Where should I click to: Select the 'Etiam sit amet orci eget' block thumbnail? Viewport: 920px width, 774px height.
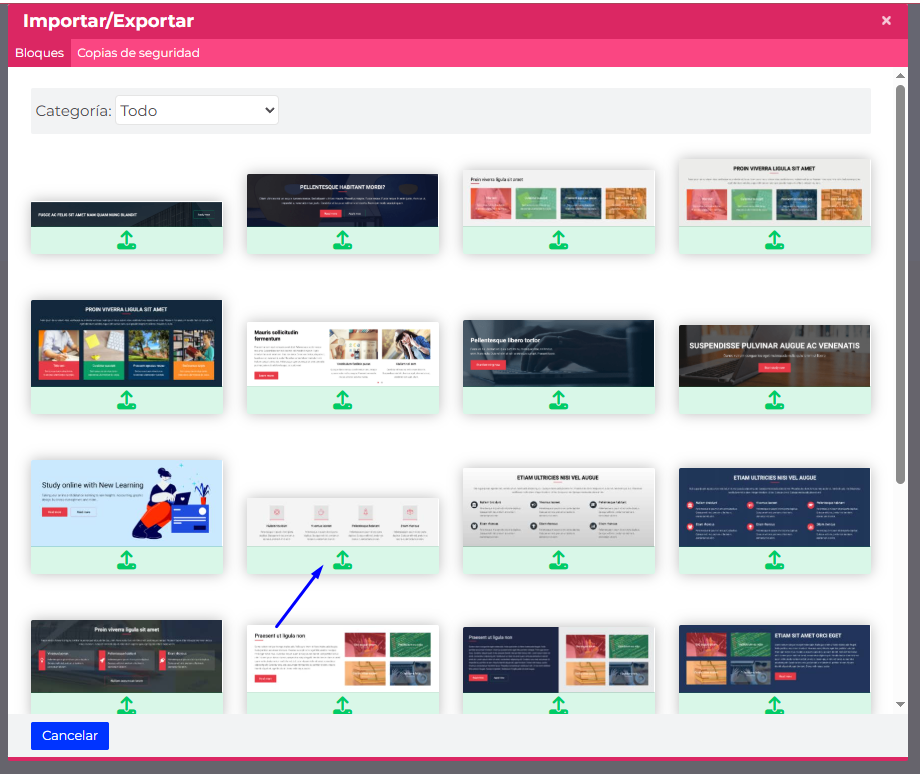pyautogui.click(x=774, y=659)
